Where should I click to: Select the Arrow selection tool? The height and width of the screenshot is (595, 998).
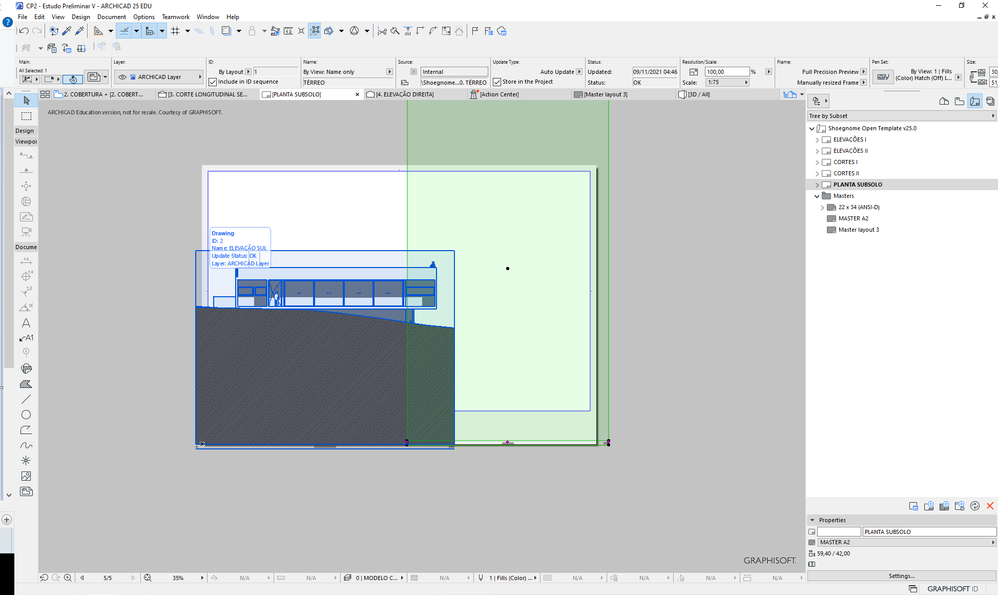(26, 101)
